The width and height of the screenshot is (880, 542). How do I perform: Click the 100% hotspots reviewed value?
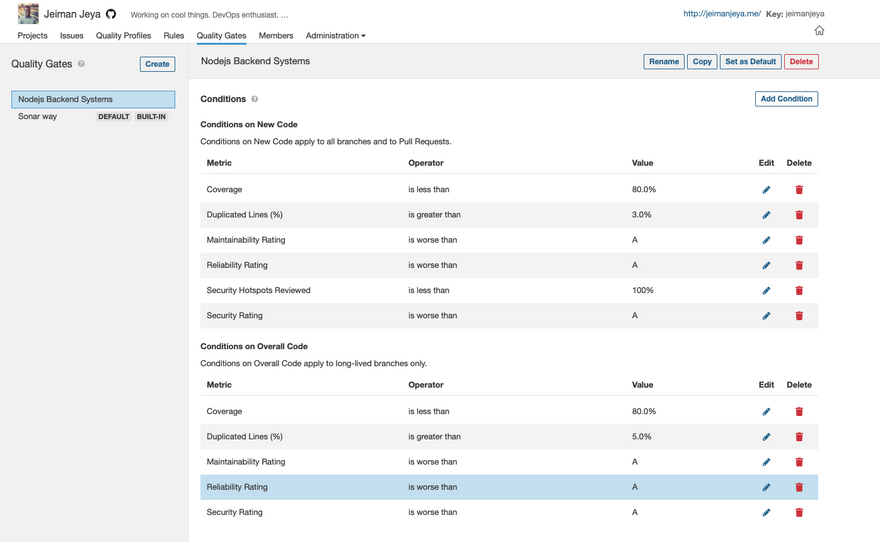643,290
